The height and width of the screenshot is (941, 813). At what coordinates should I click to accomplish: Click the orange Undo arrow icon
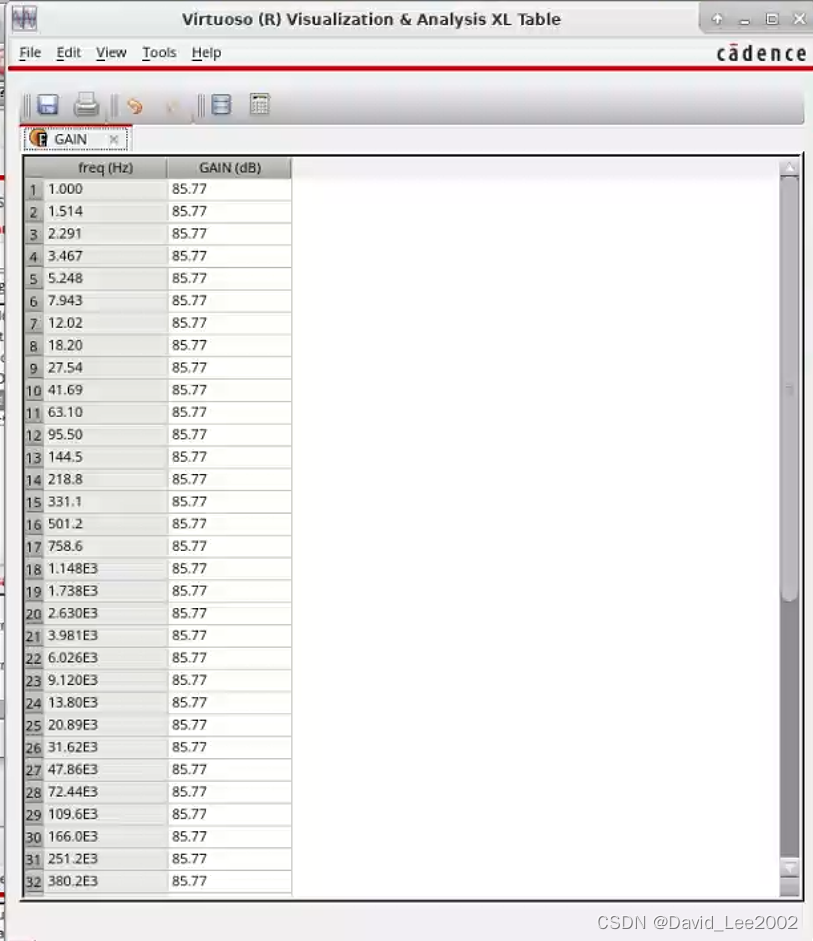tap(135, 107)
